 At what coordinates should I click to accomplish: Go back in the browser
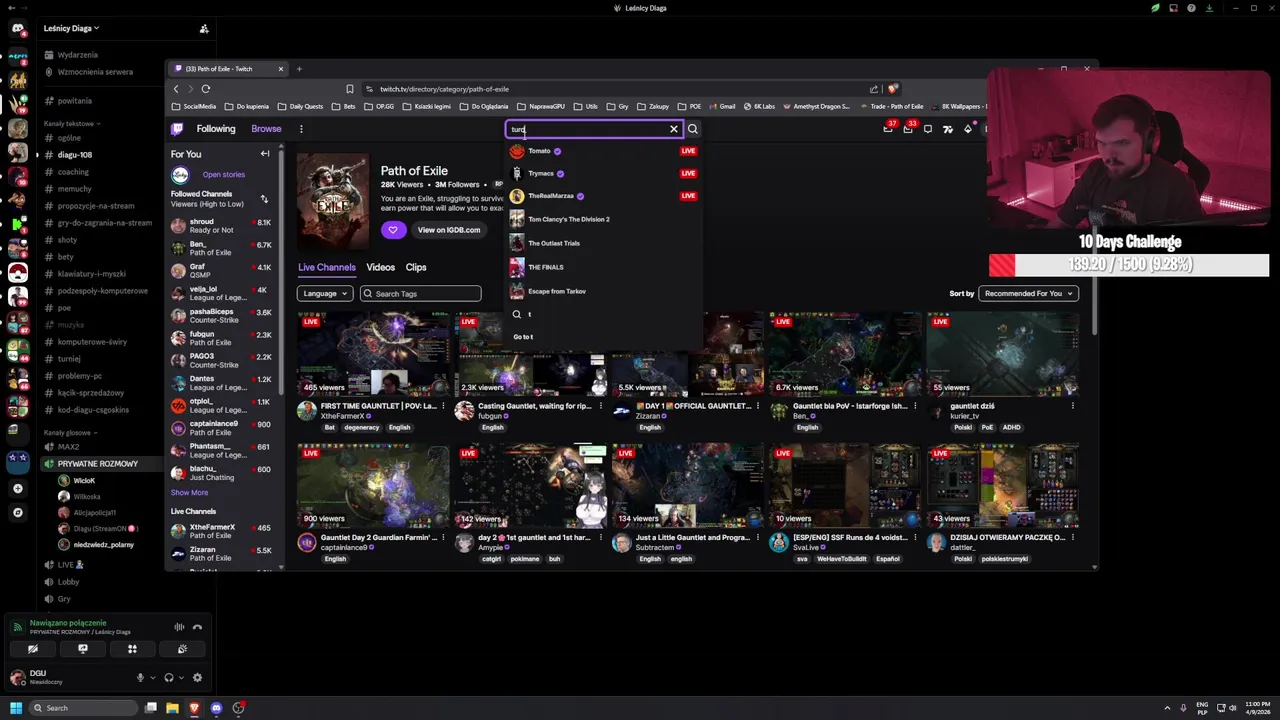(x=177, y=89)
